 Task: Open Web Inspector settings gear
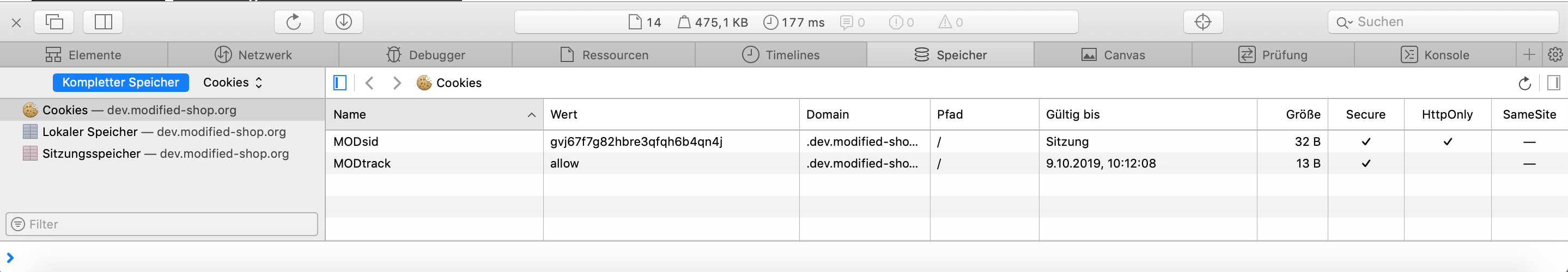(1554, 54)
